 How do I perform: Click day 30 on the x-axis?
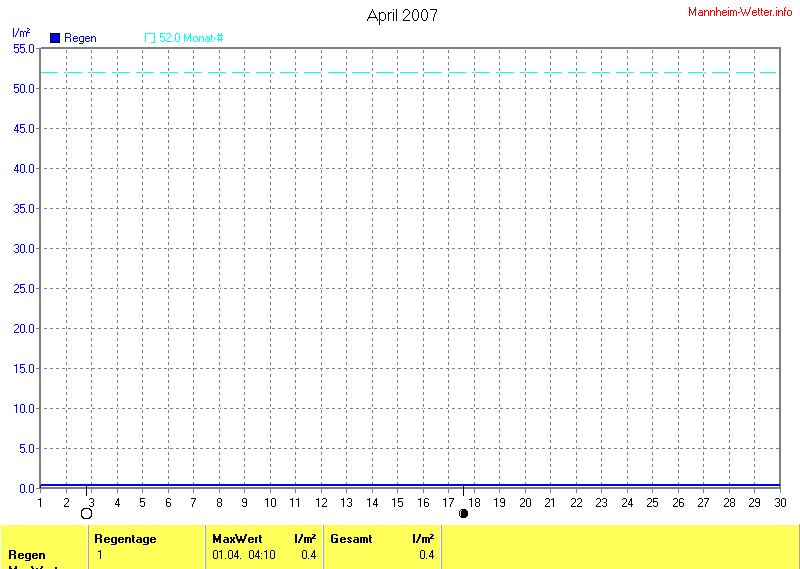coord(780,502)
